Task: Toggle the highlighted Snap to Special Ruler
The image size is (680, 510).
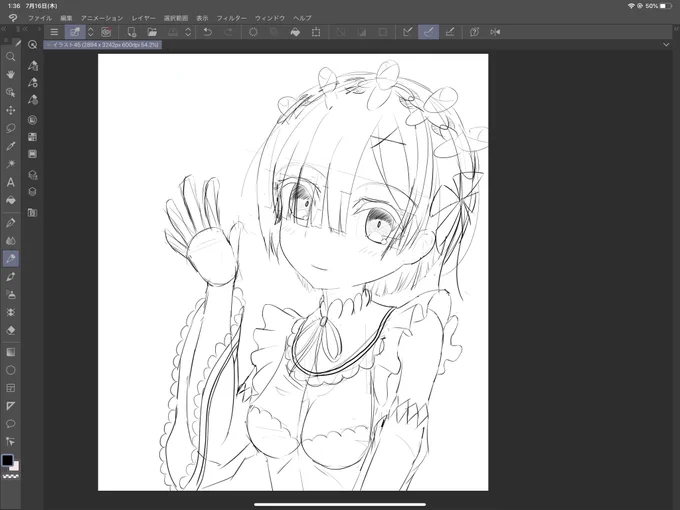Action: coord(428,32)
